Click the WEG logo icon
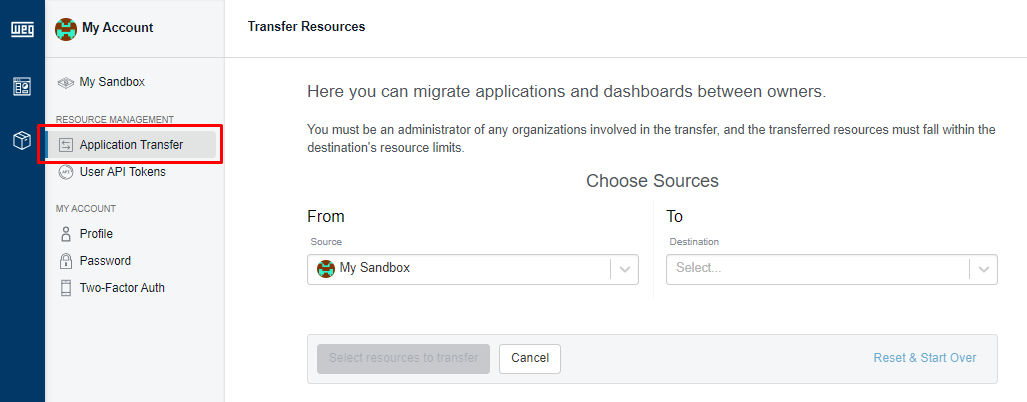Viewport: 1027px width, 402px height. 22,30
